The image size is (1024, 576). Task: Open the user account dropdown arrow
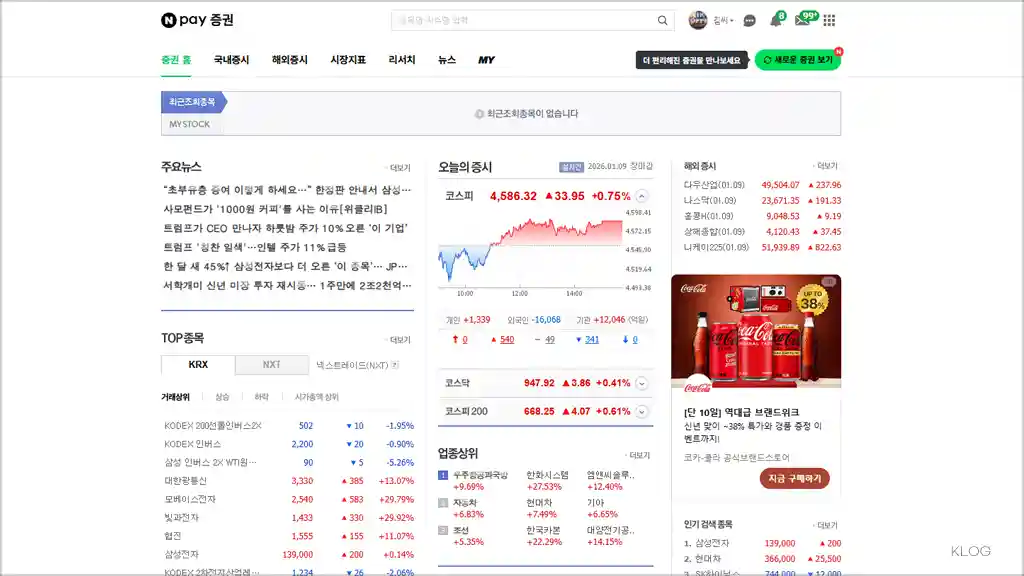(x=731, y=19)
